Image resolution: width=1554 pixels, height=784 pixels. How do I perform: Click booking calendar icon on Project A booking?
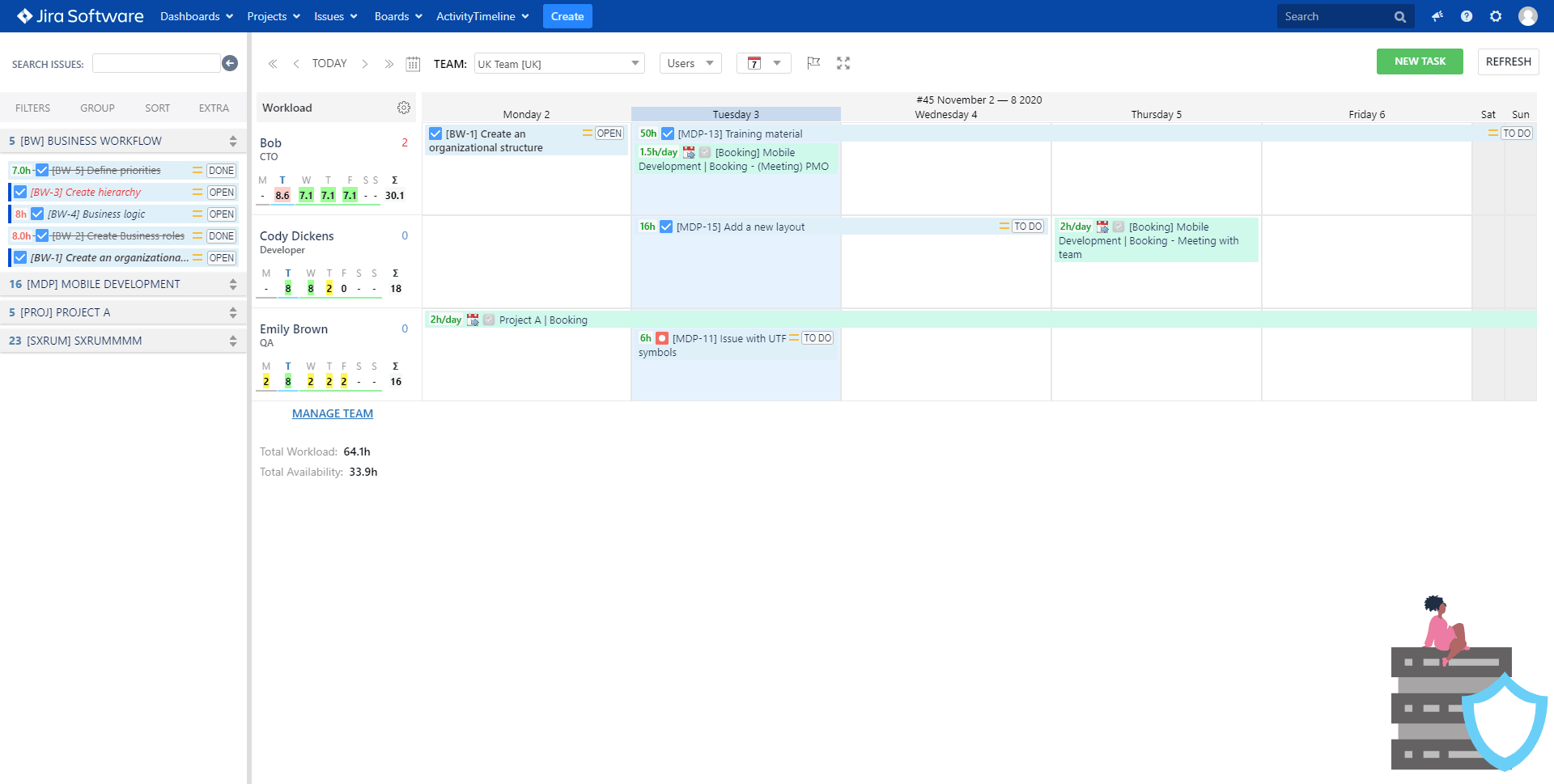pyautogui.click(x=473, y=320)
